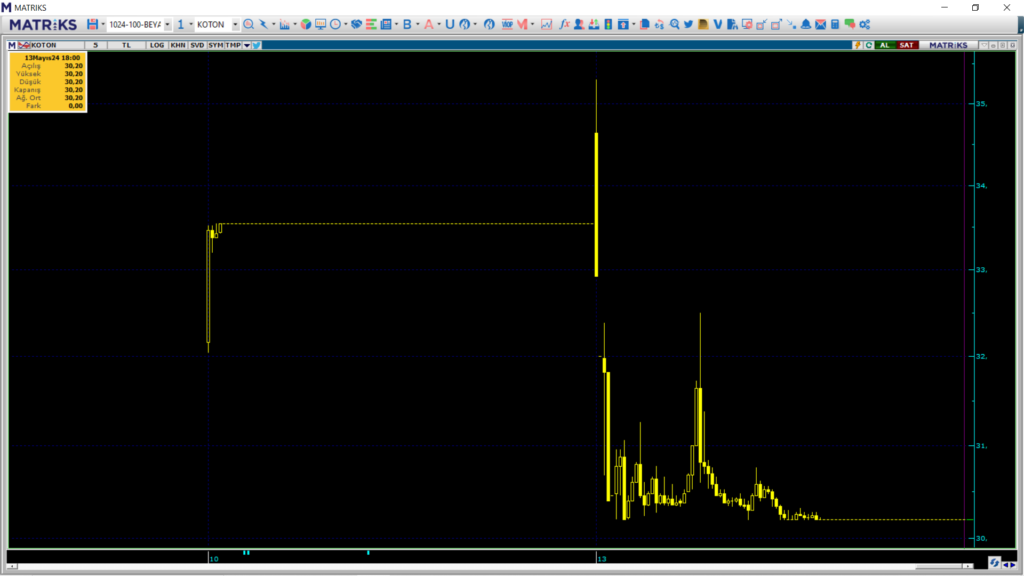
Task: Toggle the SVD button
Action: tap(197, 45)
